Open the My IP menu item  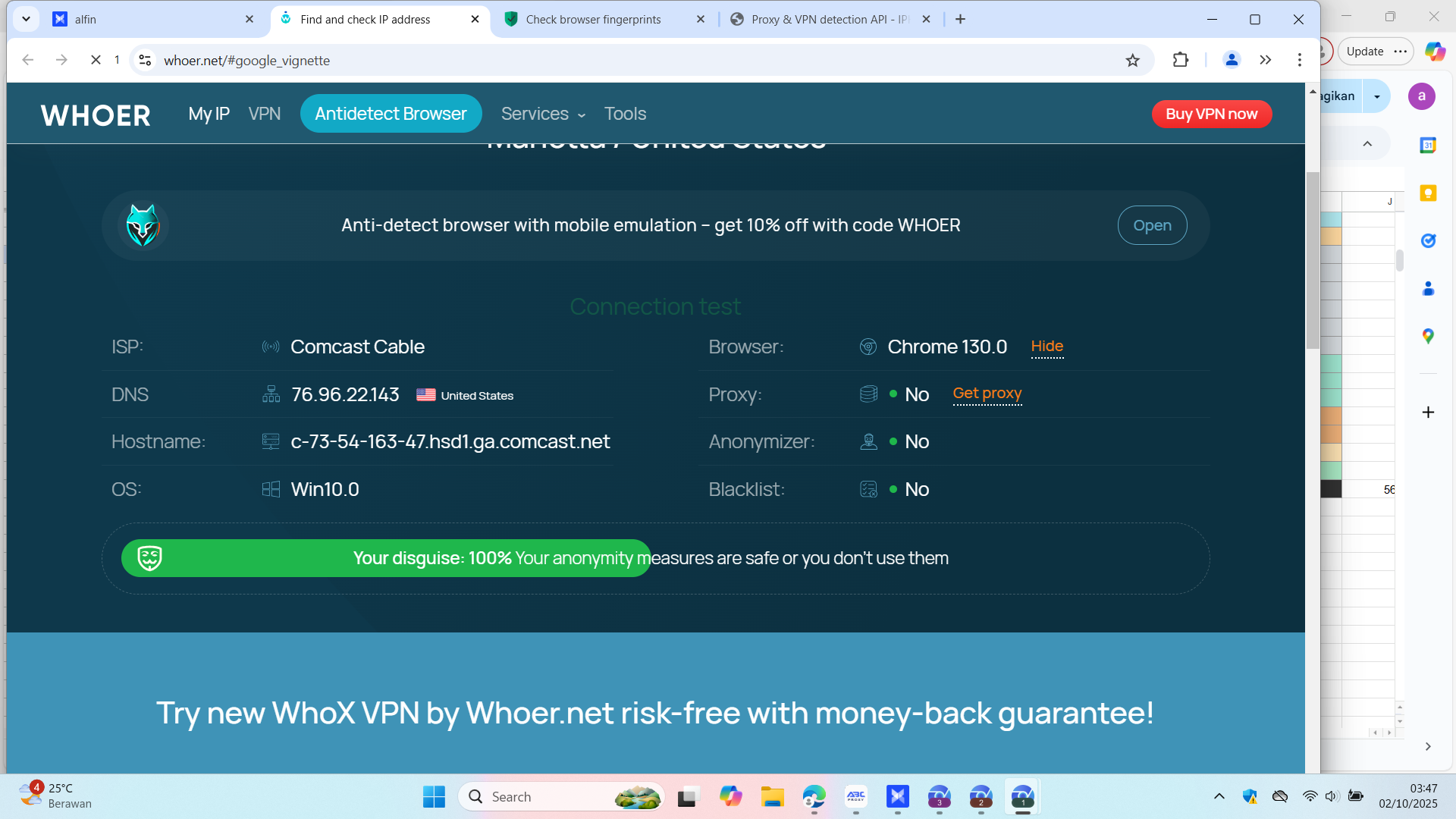coord(209,114)
